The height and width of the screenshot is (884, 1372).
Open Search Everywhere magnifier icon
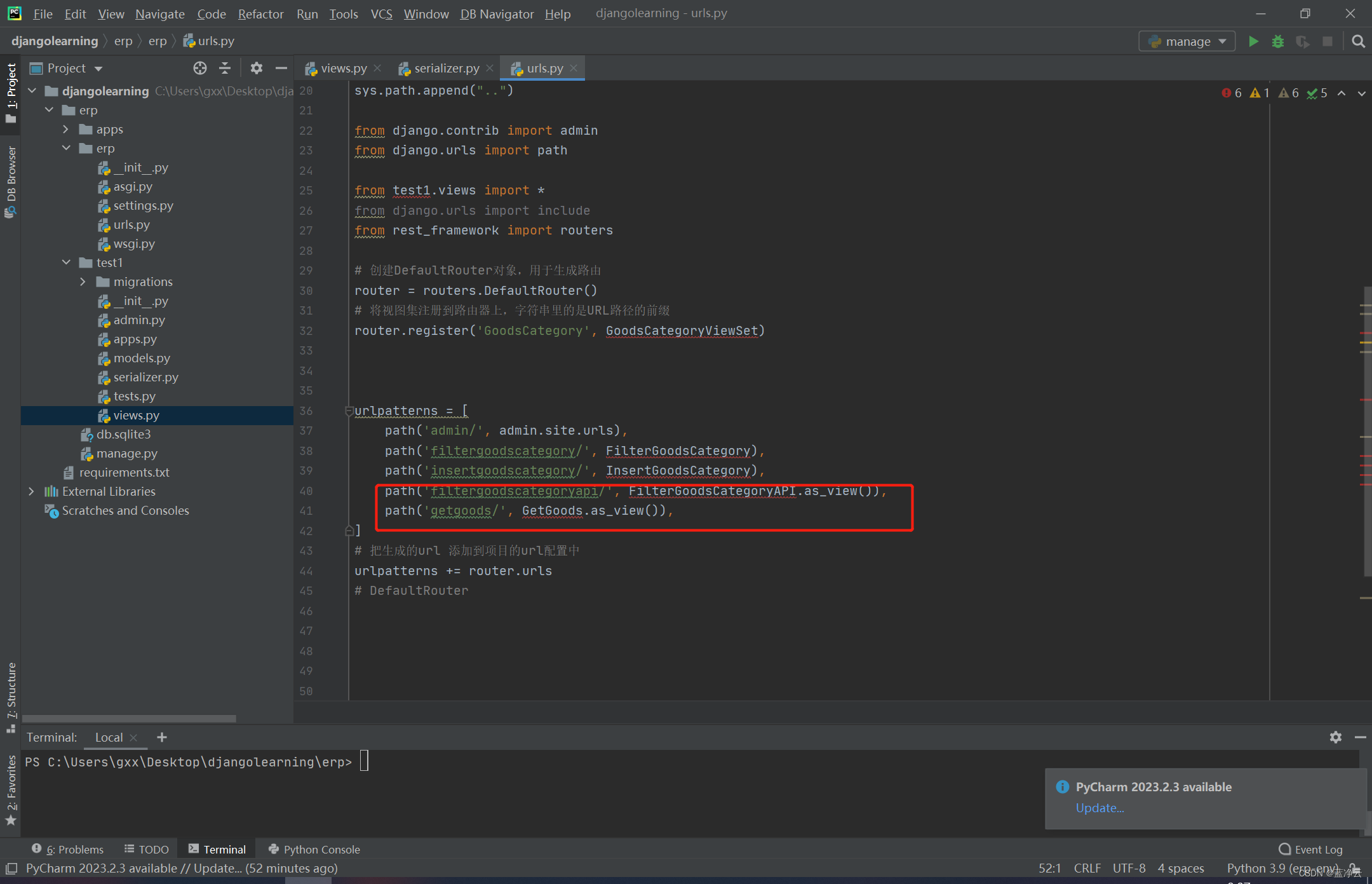tap(1359, 41)
